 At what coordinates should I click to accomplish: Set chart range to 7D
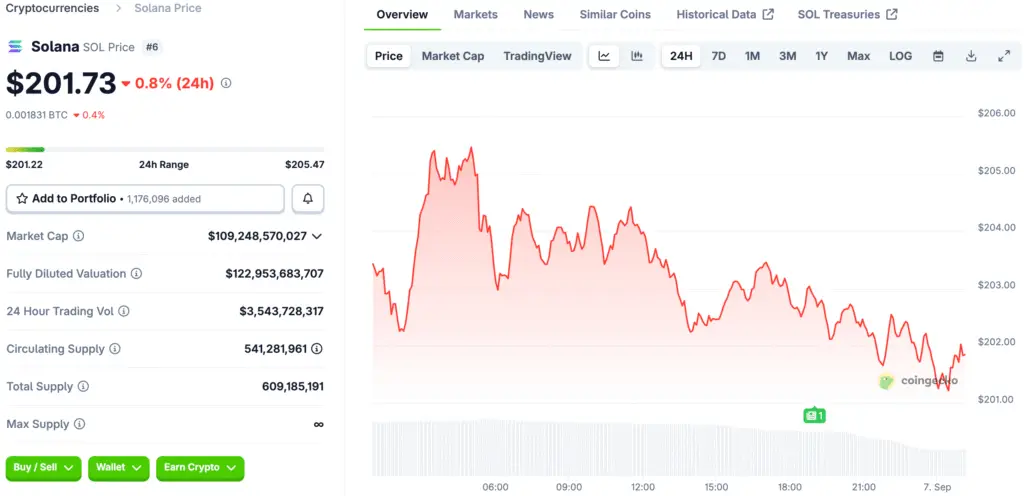(x=718, y=56)
